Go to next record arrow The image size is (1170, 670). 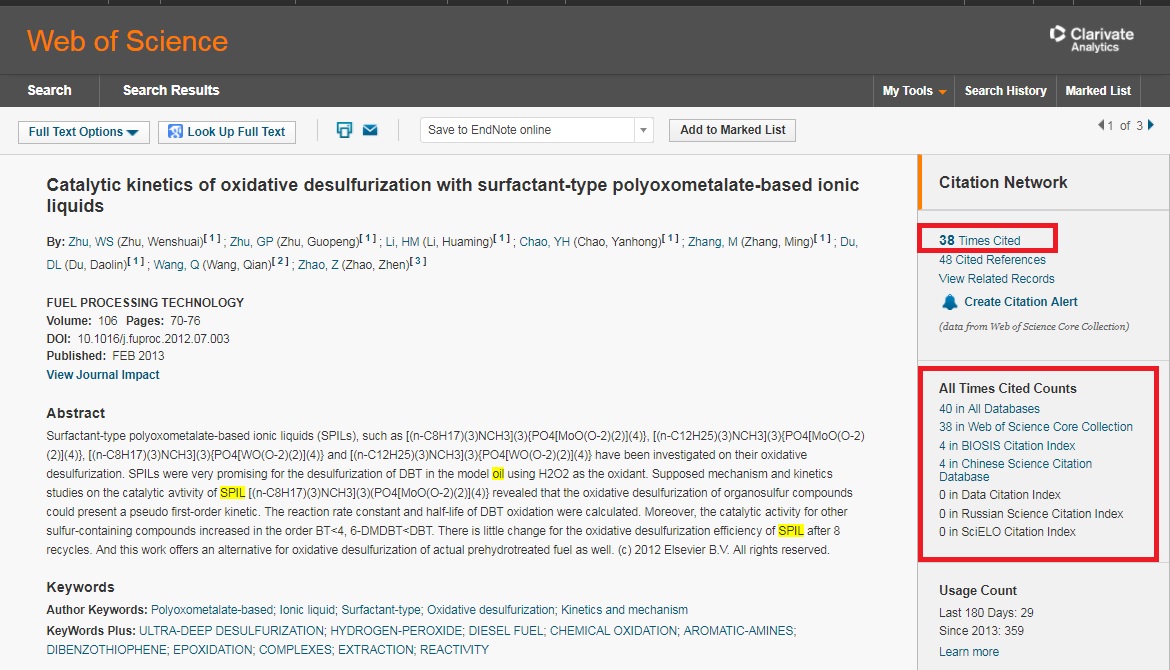pos(1151,126)
